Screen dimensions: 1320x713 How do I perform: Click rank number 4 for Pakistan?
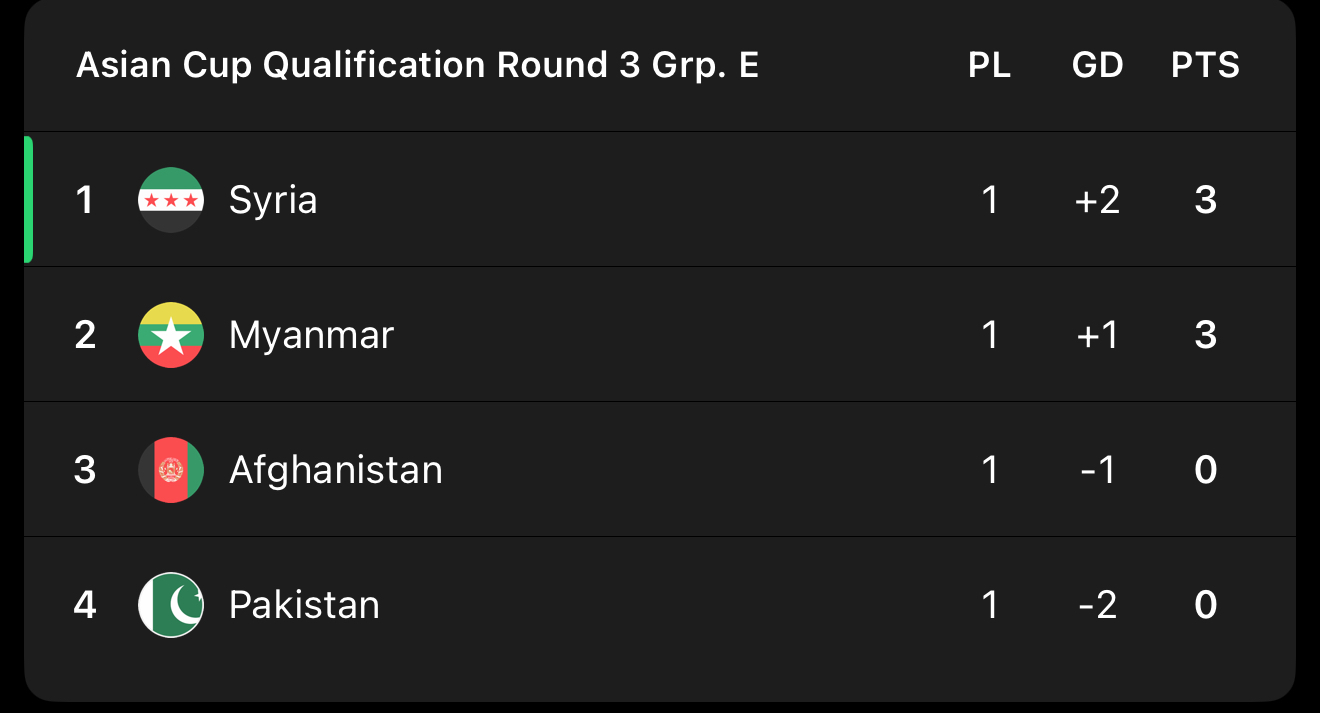(85, 605)
